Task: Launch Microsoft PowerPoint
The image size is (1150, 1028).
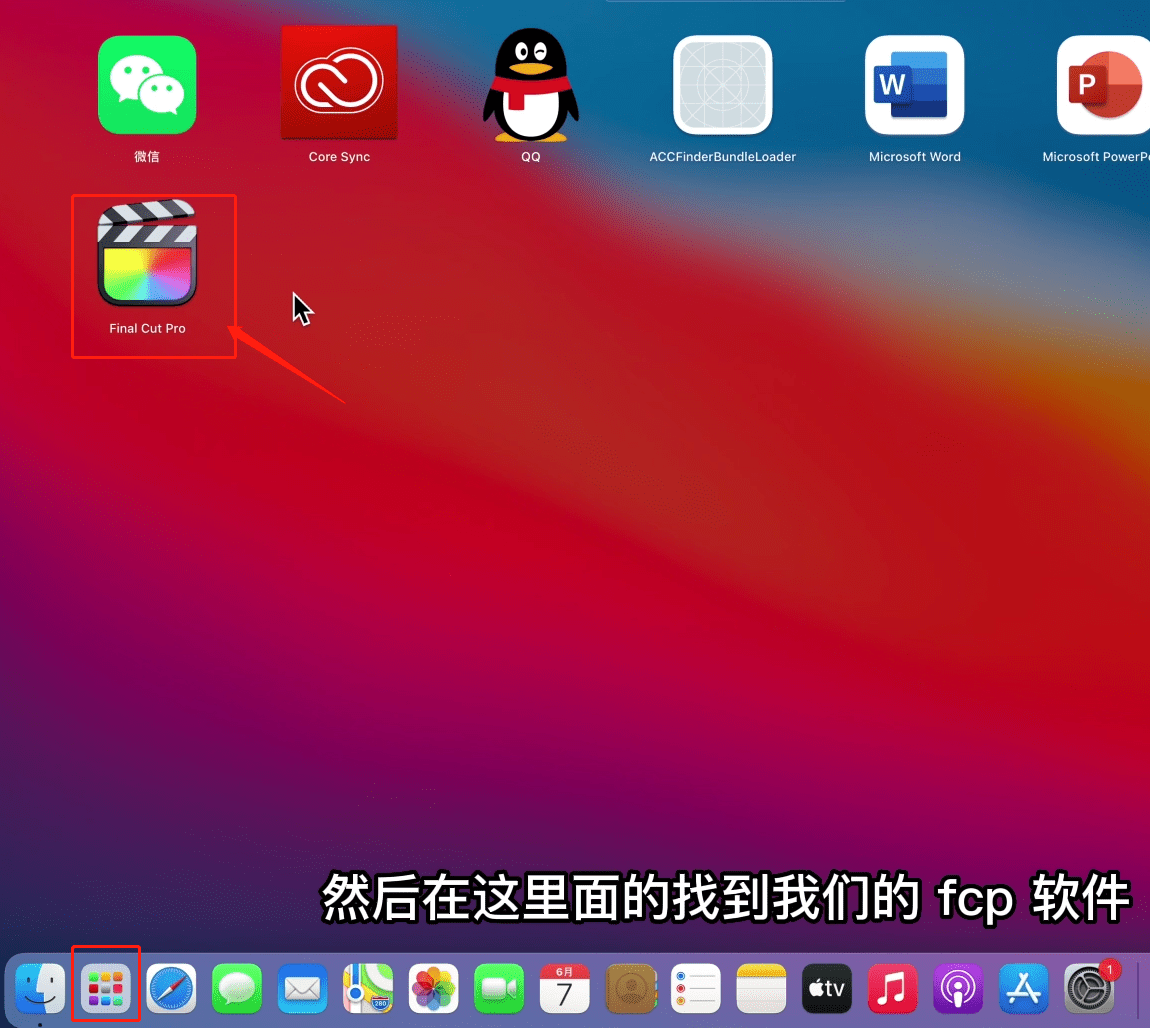Action: point(1103,85)
